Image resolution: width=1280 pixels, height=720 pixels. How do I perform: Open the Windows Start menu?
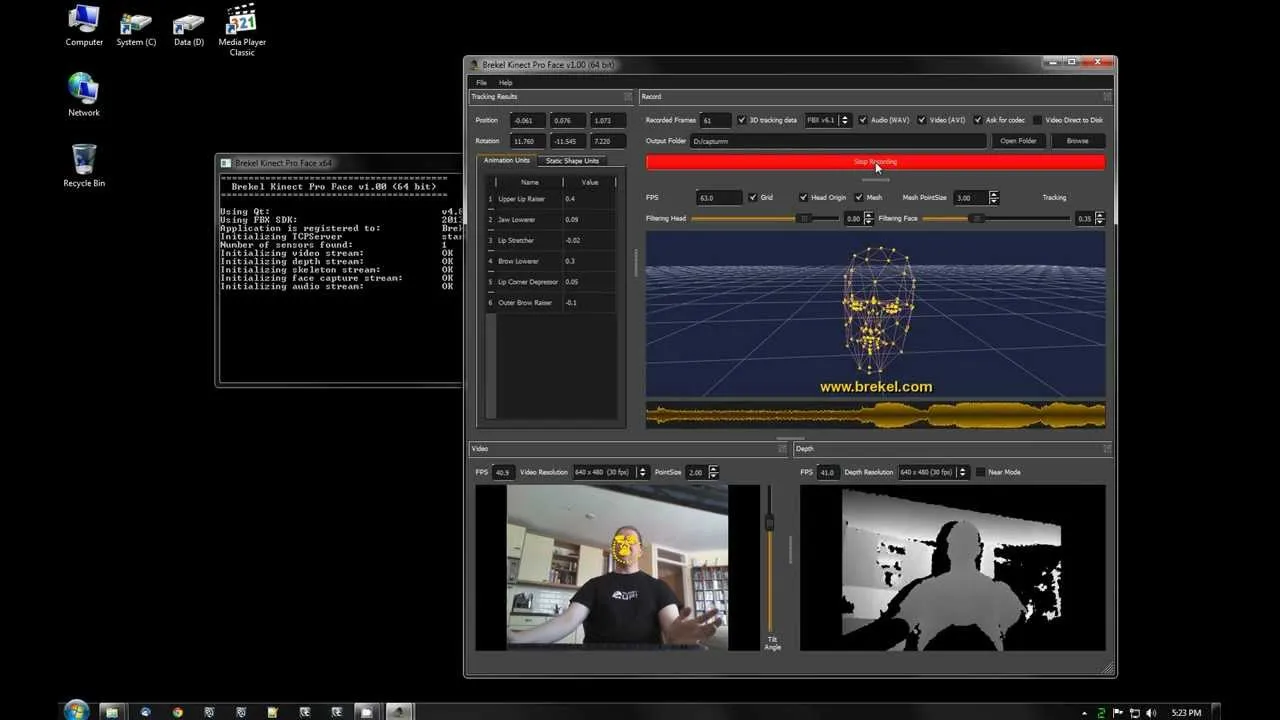click(76, 711)
